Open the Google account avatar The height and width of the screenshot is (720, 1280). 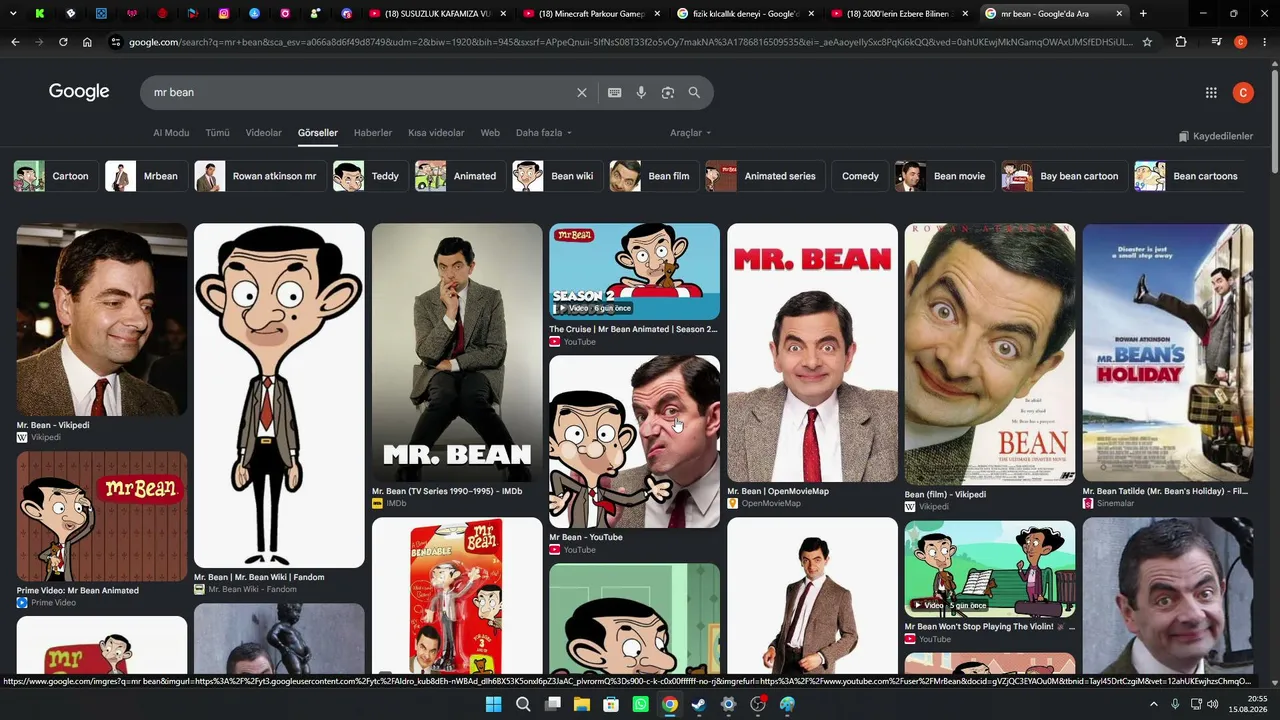coord(1243,92)
